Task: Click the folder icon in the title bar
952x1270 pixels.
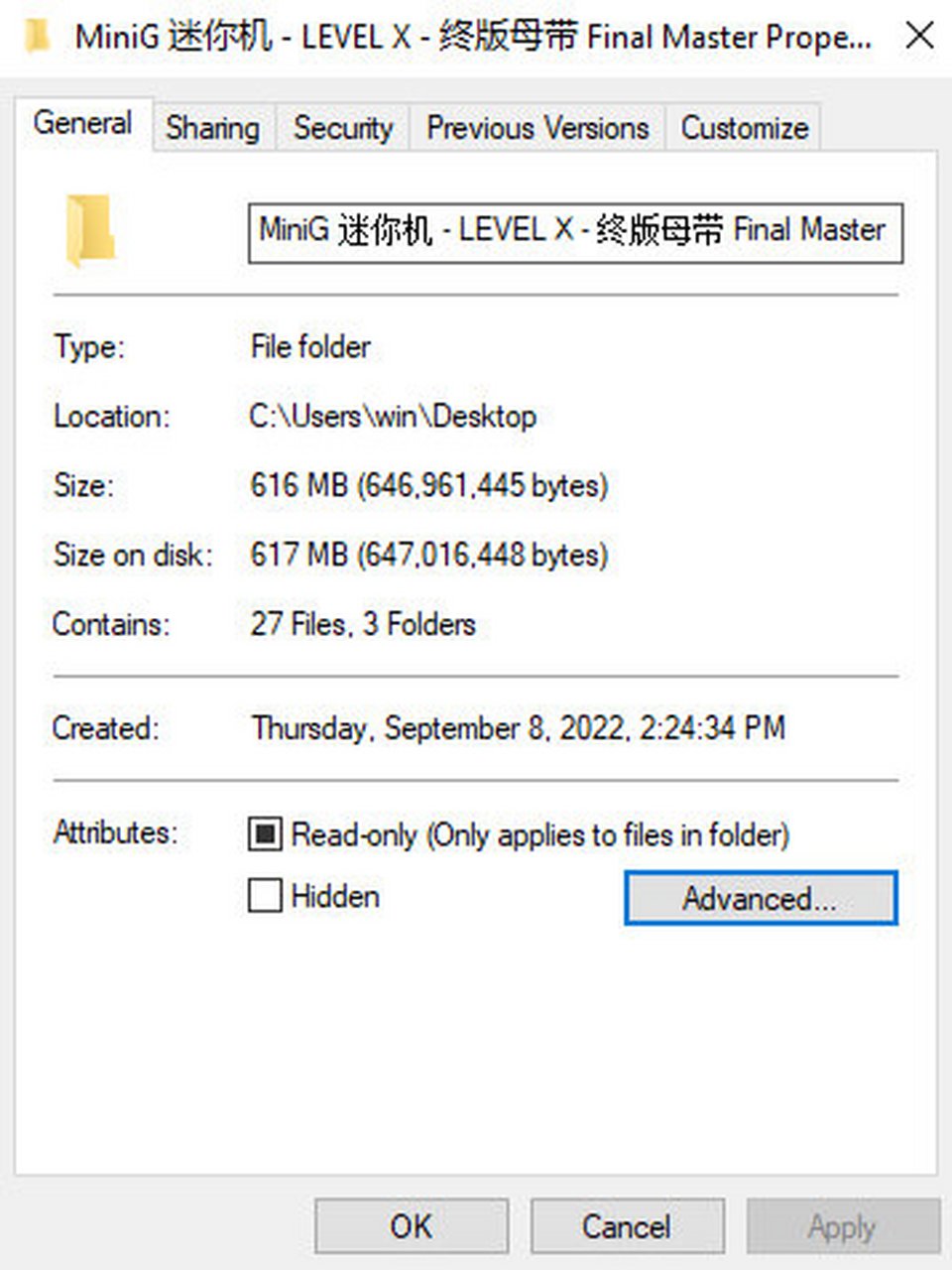Action: coord(36,37)
